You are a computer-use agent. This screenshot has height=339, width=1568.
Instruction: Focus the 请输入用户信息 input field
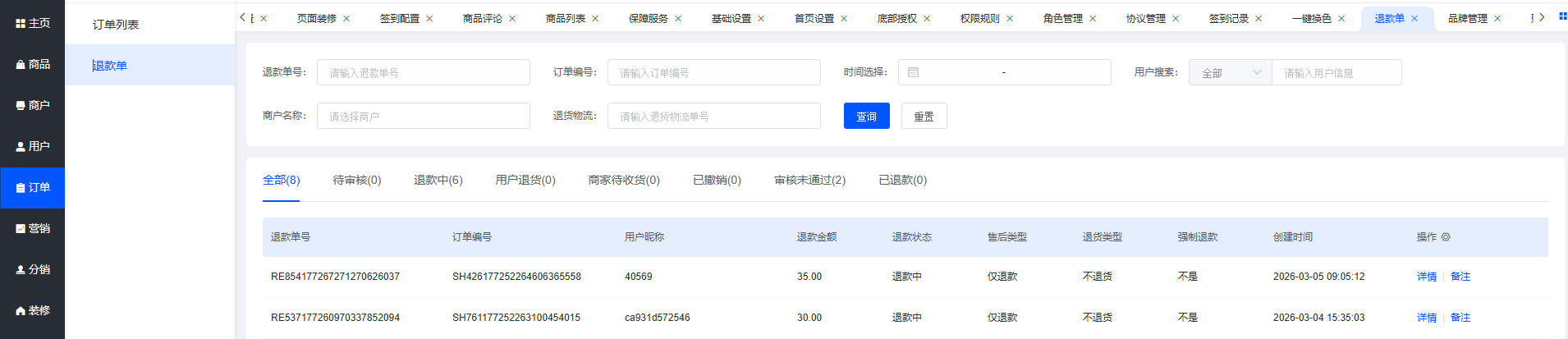pyautogui.click(x=1336, y=72)
